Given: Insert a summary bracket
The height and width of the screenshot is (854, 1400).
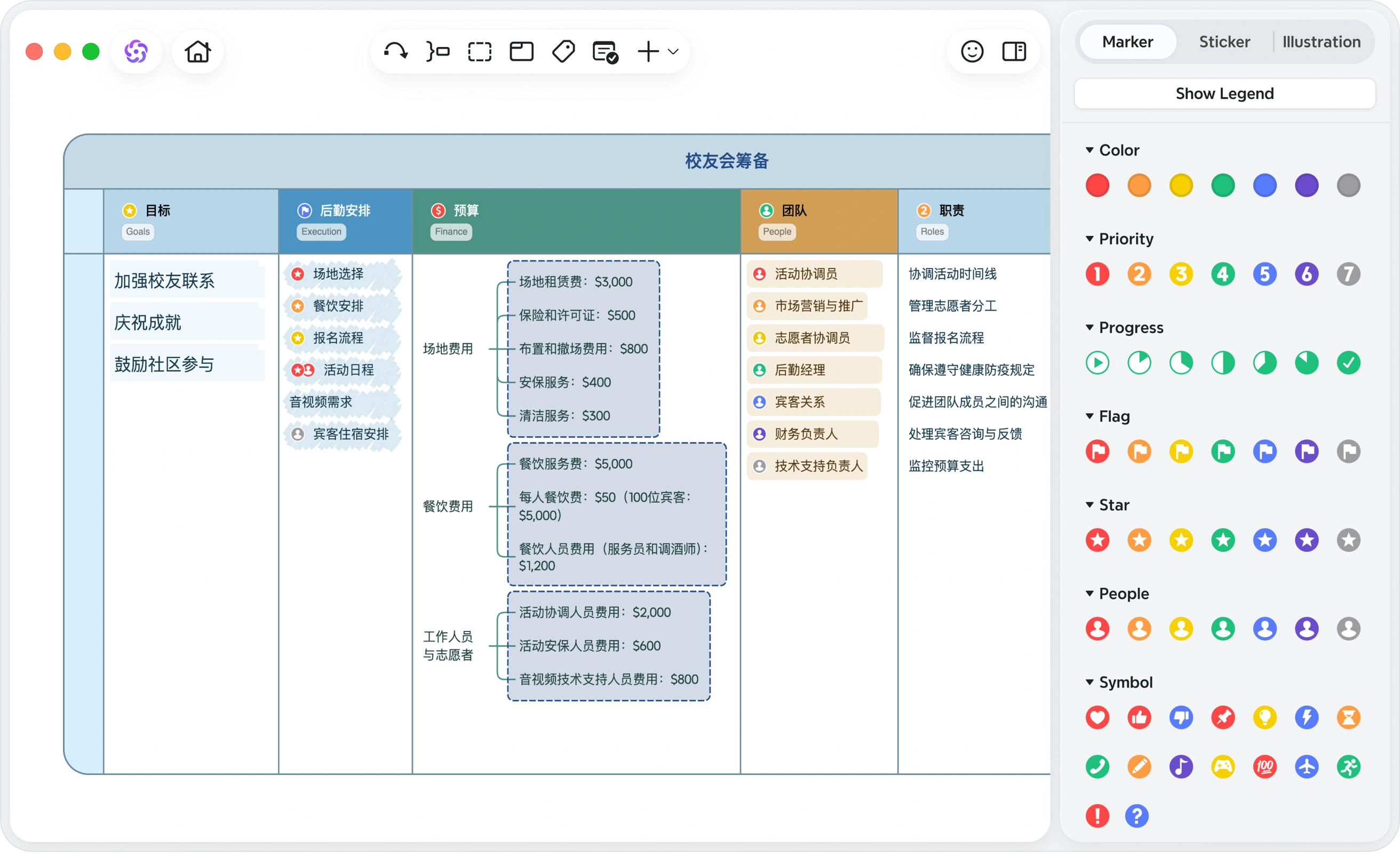Looking at the screenshot, I should [x=437, y=52].
